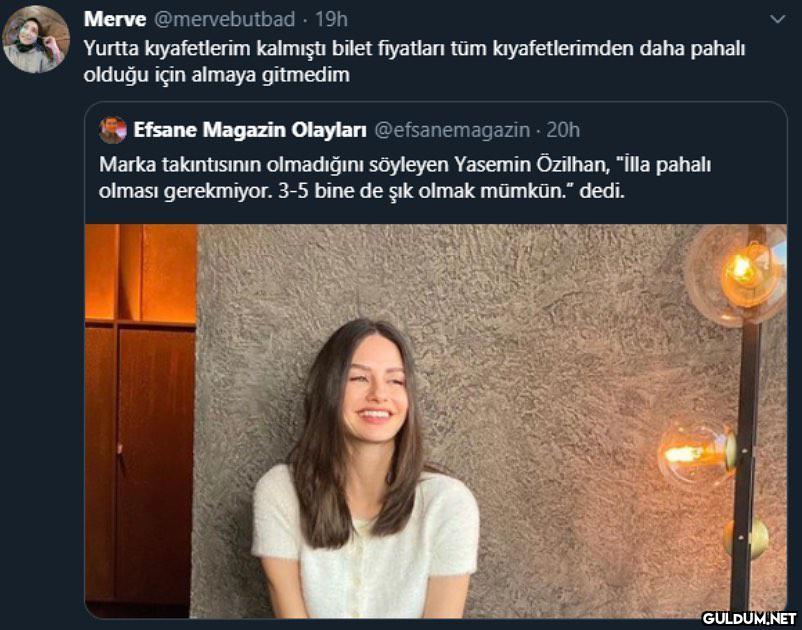The height and width of the screenshot is (630, 802).
Task: Click the woman's white knit top
Action: click(x=366, y=545)
